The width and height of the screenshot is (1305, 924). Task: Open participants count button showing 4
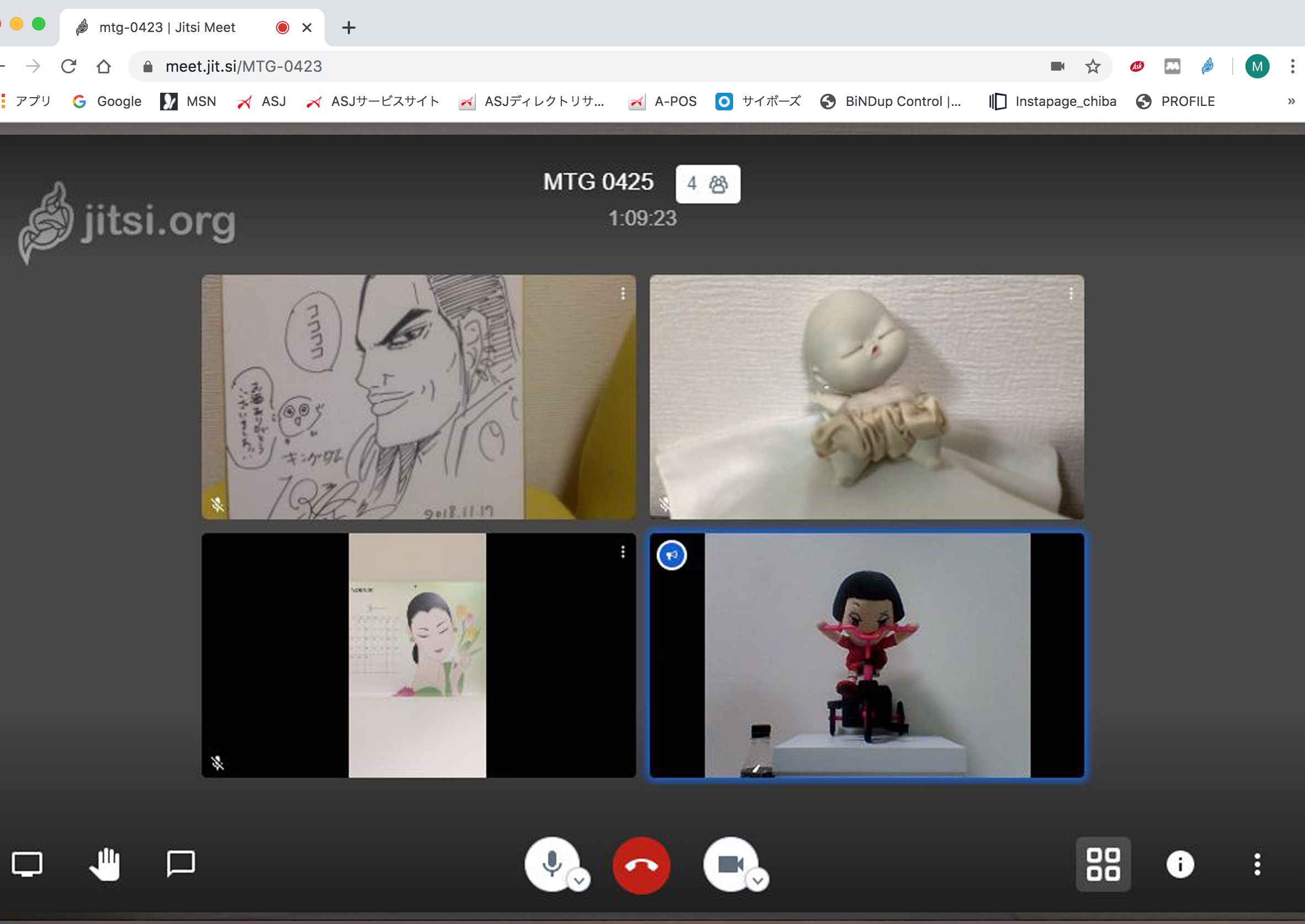tap(708, 184)
